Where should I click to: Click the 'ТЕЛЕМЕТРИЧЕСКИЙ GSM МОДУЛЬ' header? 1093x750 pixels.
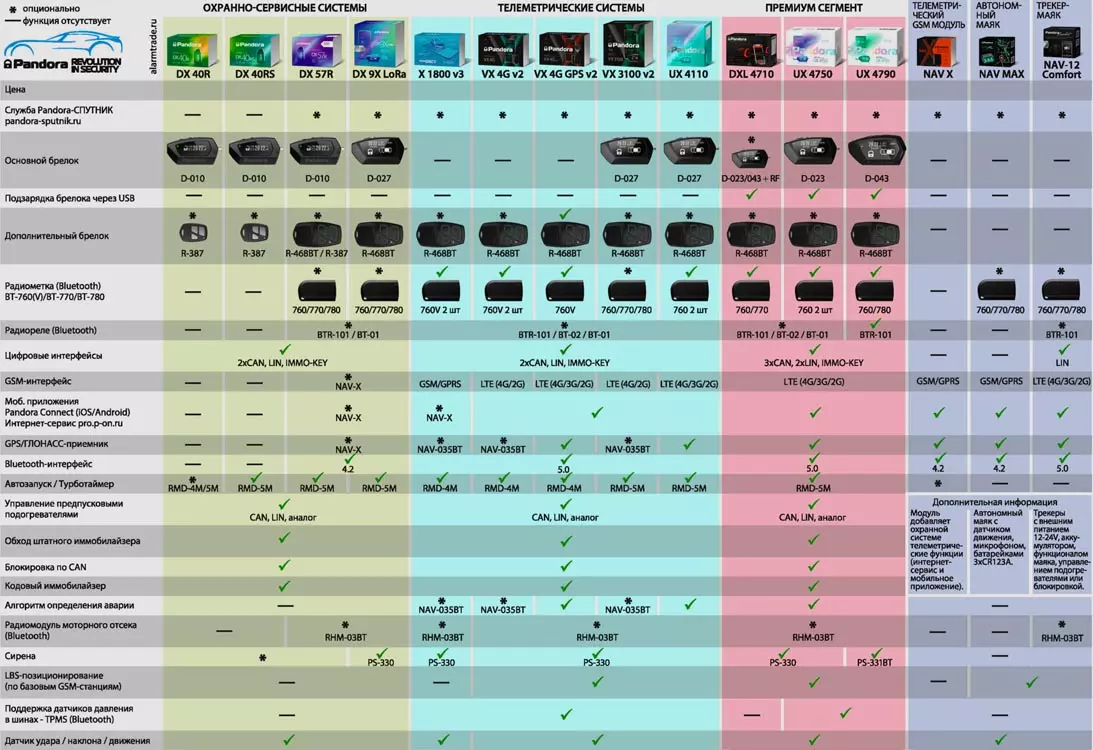click(x=938, y=15)
